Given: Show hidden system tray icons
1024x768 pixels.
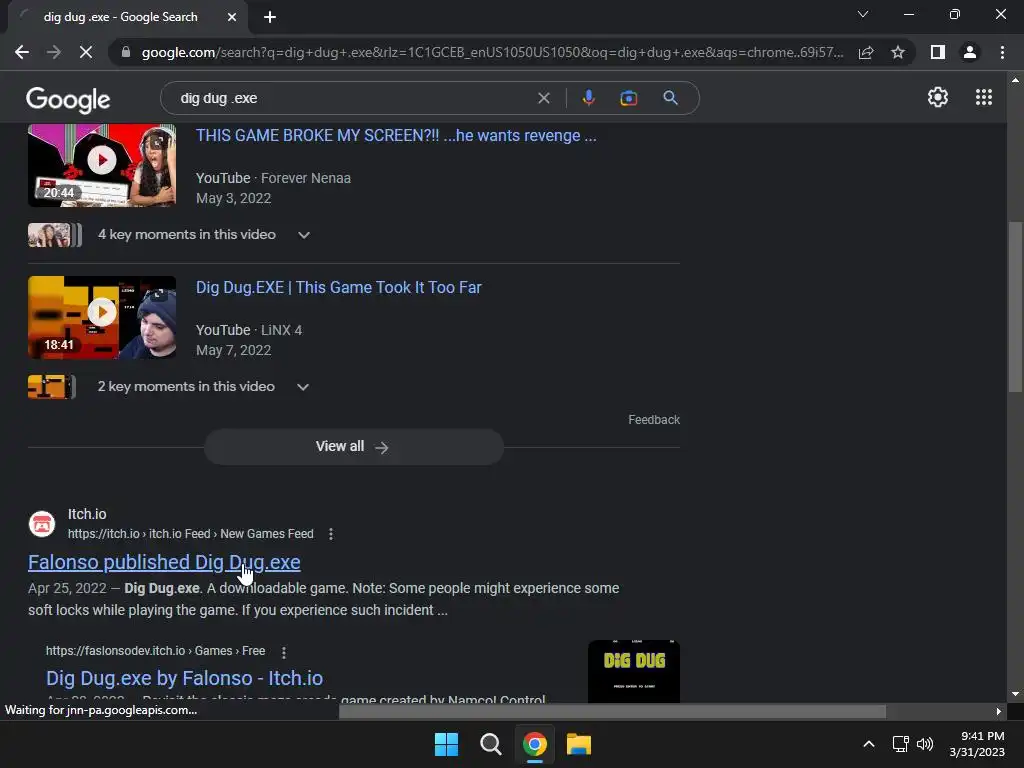Looking at the screenshot, I should point(869,744).
